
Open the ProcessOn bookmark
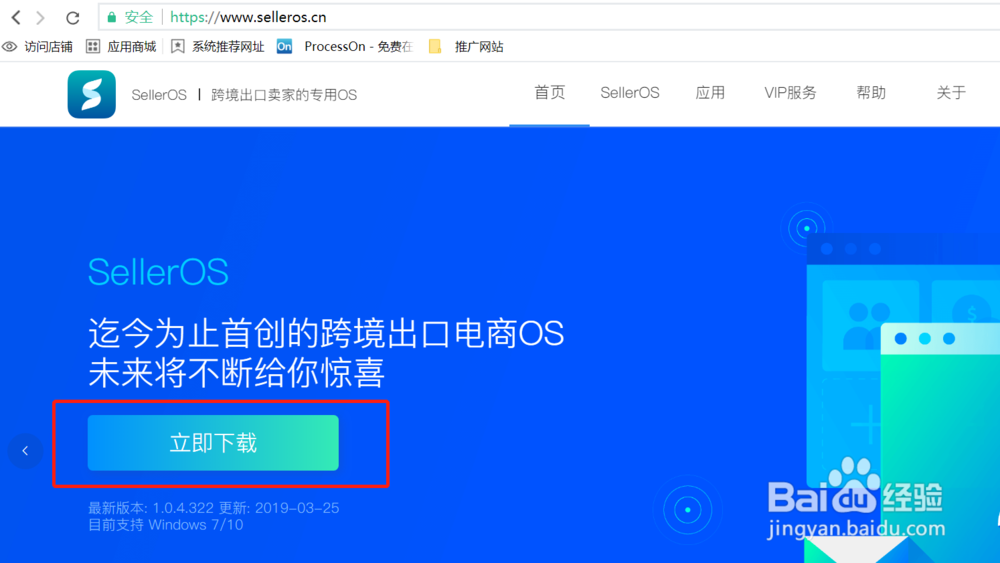(345, 47)
